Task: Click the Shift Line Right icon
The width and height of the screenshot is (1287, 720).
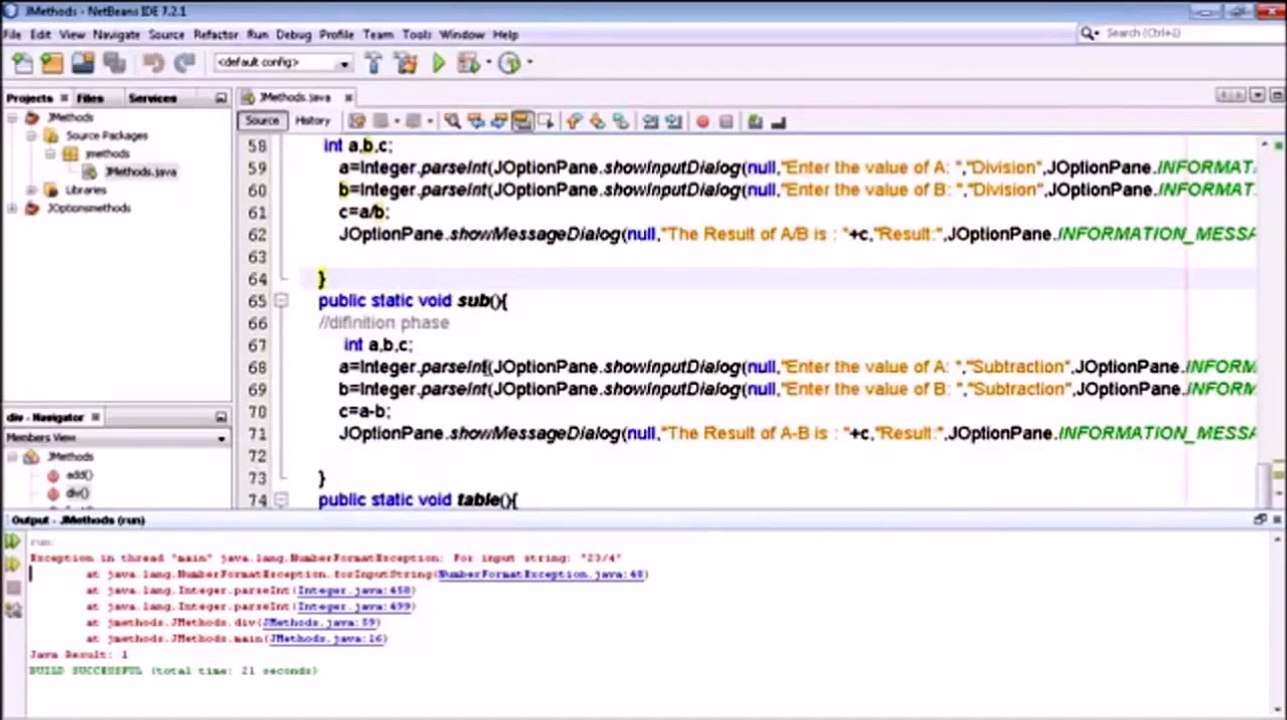Action: pyautogui.click(x=674, y=121)
